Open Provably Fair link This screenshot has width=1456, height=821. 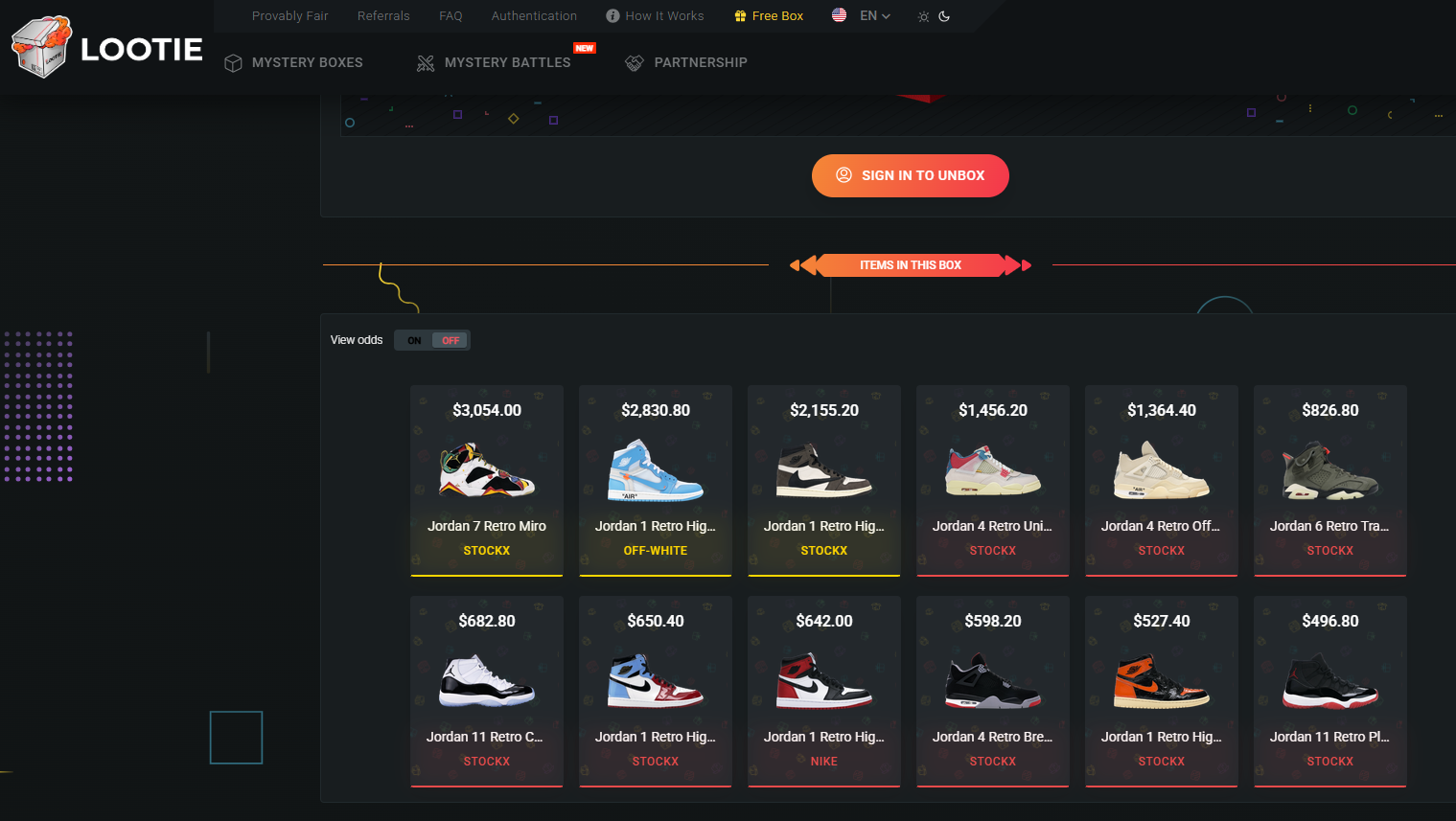coord(290,16)
